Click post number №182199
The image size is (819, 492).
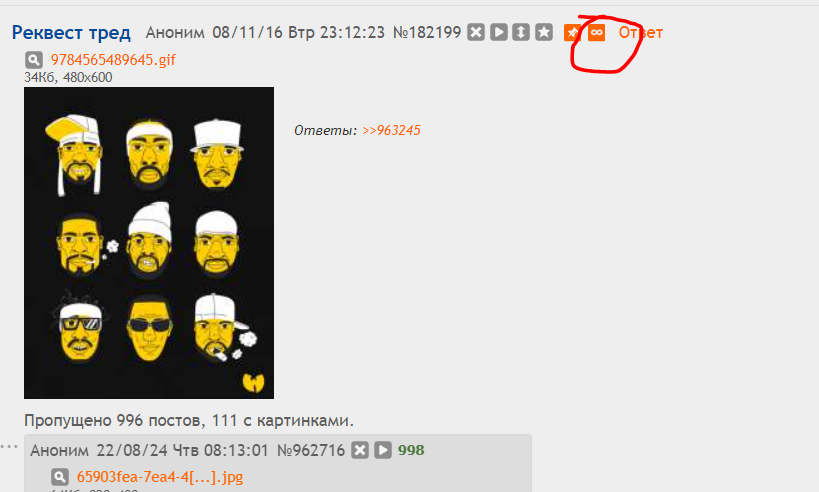point(427,32)
